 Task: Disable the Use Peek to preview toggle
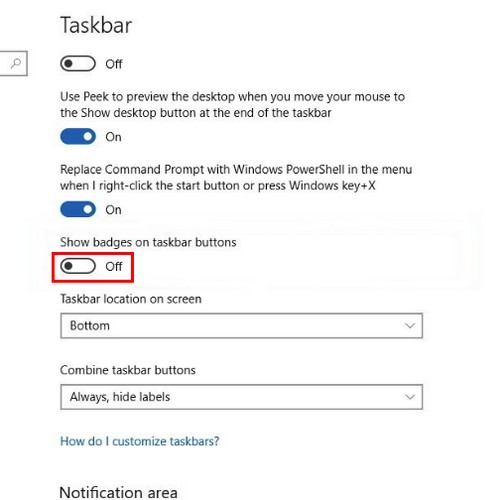click(x=78, y=137)
